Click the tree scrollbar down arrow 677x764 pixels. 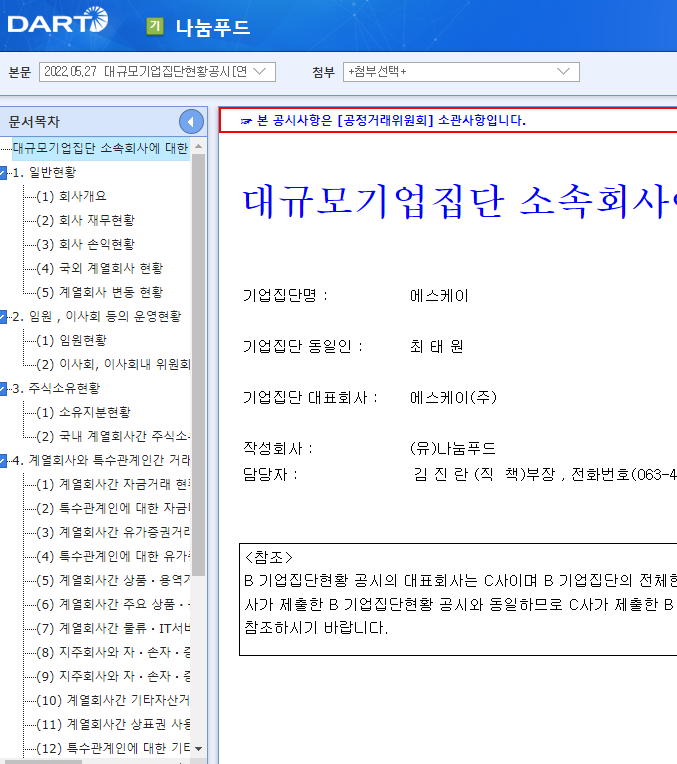tap(198, 748)
